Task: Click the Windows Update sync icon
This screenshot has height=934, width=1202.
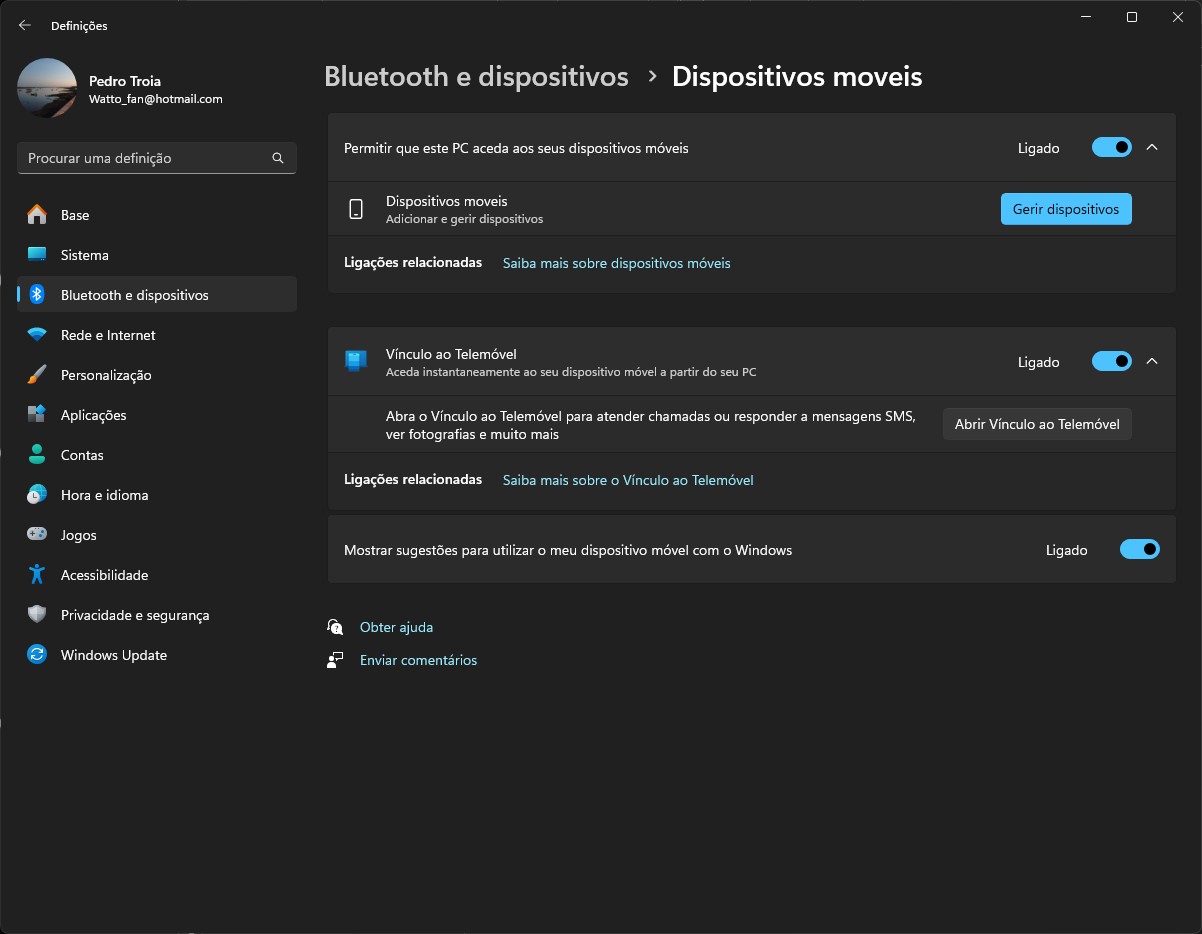Action: point(37,655)
